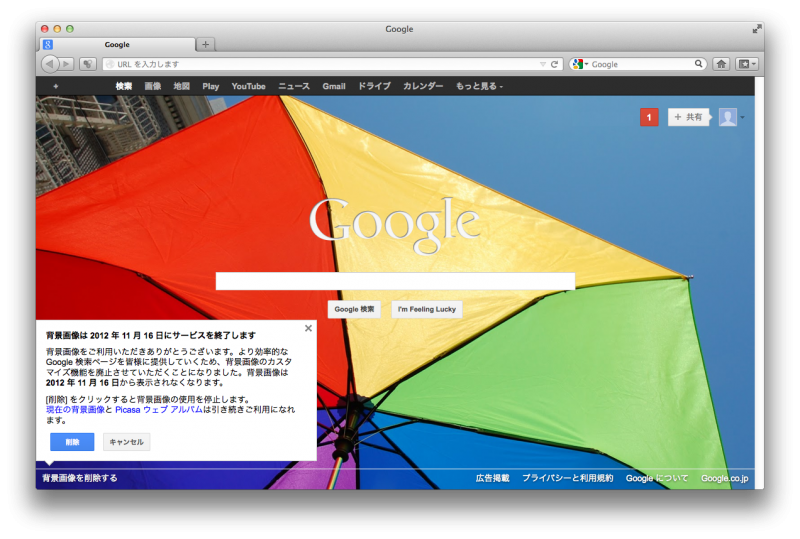The height and width of the screenshot is (539, 800).
Task: Open search engine selector dropdown
Action: pyautogui.click(x=581, y=64)
